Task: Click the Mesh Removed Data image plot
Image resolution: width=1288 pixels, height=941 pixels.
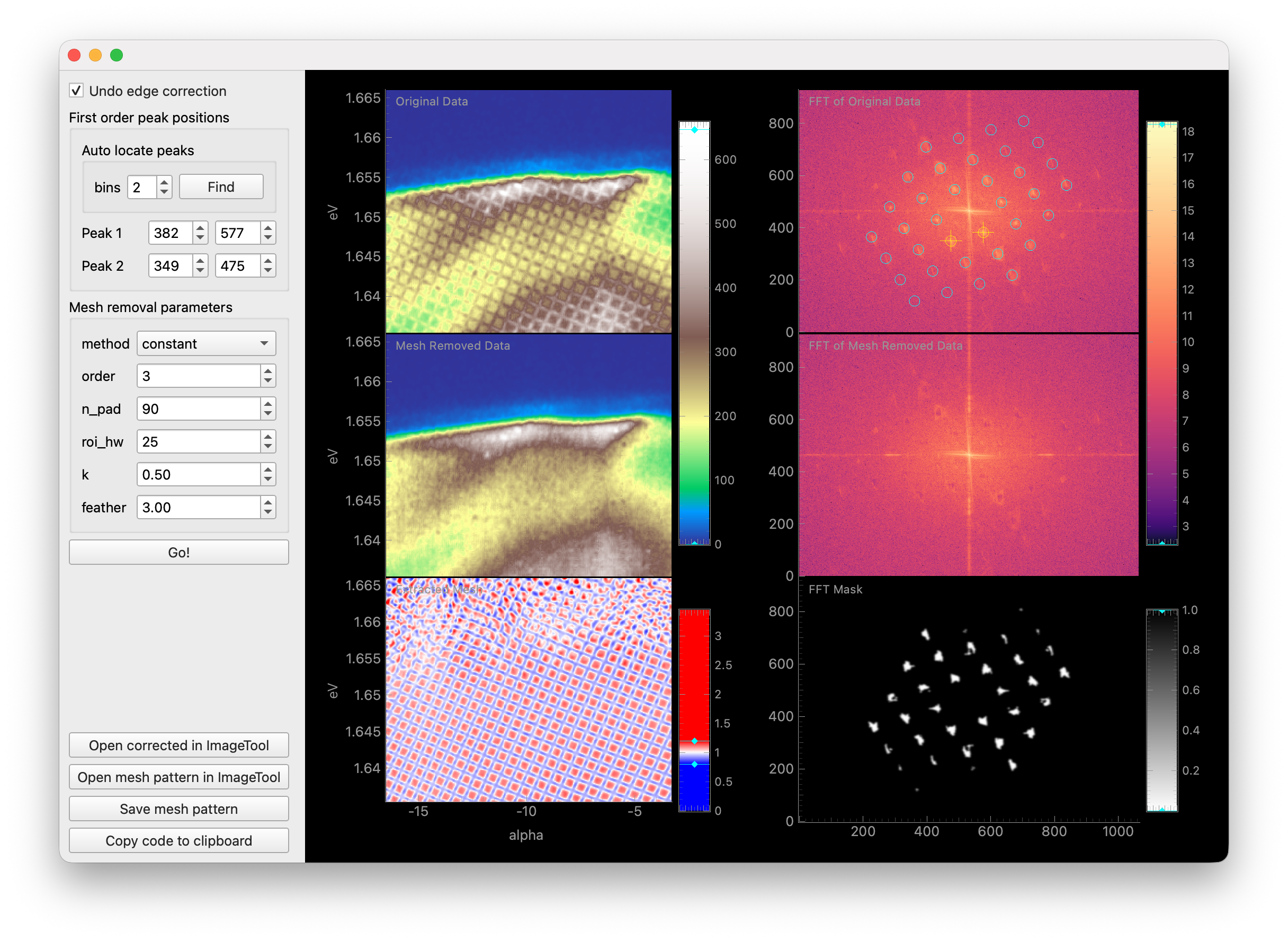Action: tap(529, 455)
